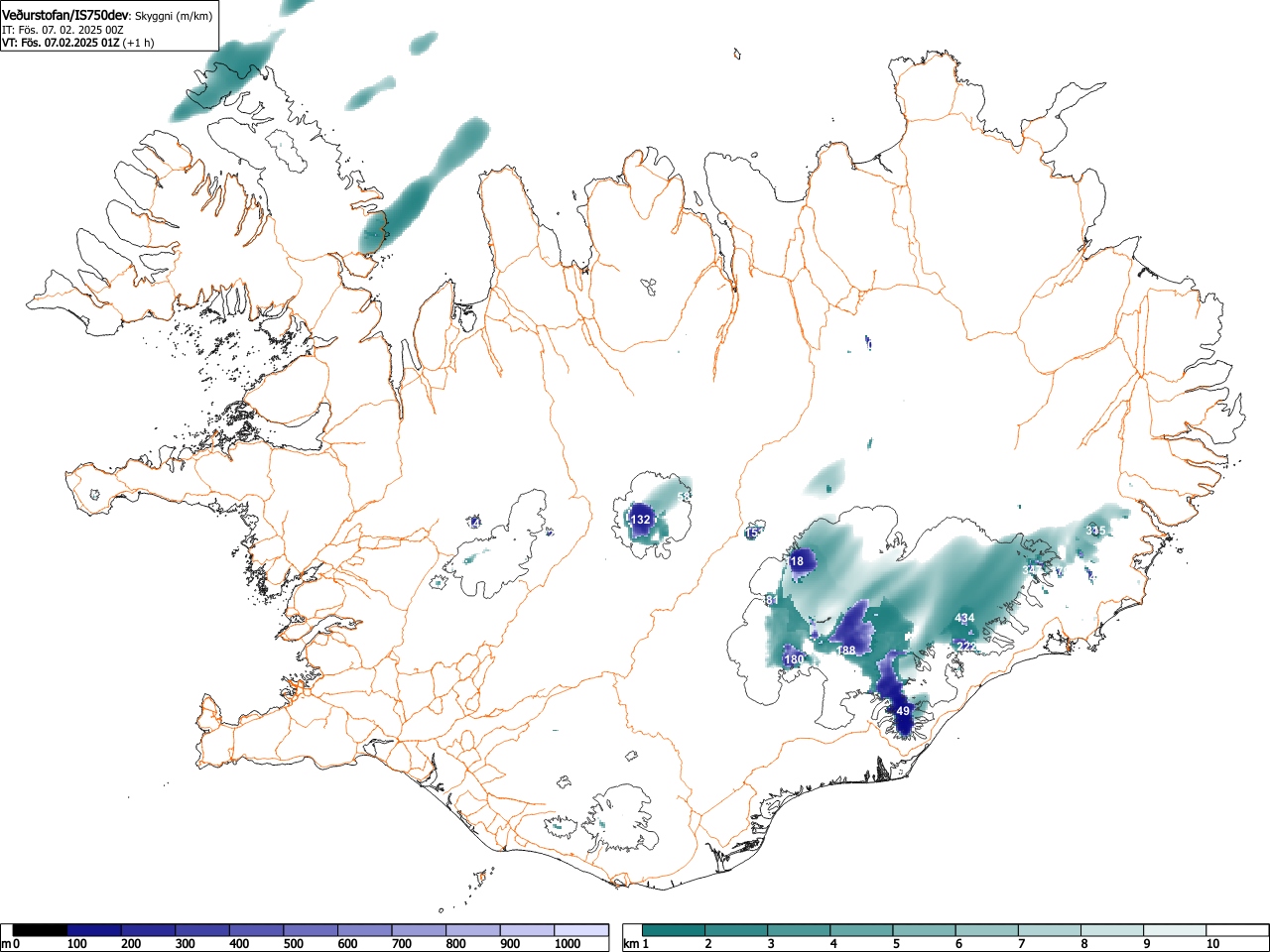Select the 188 visibility value label

[x=845, y=651]
